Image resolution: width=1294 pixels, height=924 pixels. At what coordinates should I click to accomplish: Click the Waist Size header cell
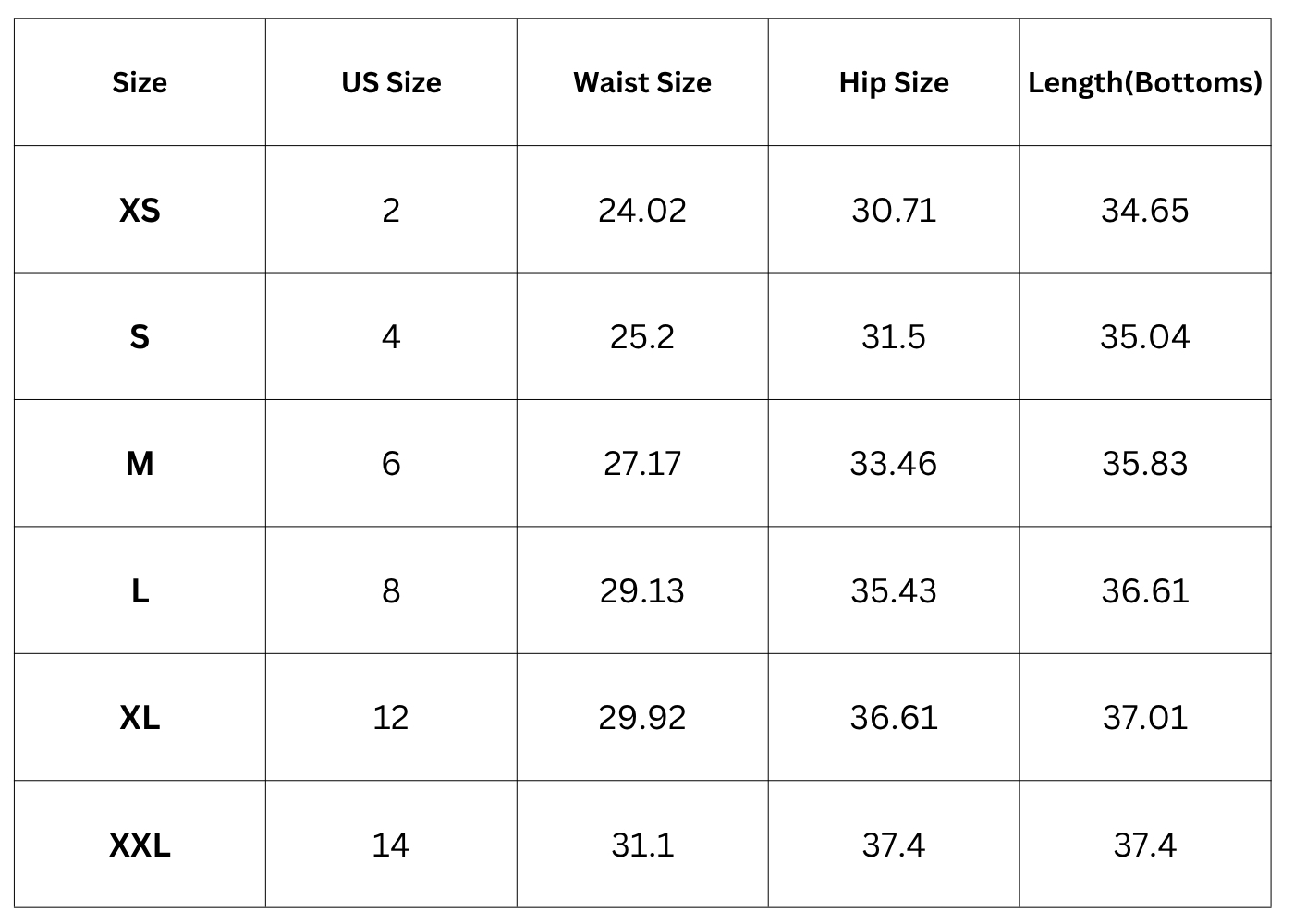pyautogui.click(x=642, y=83)
